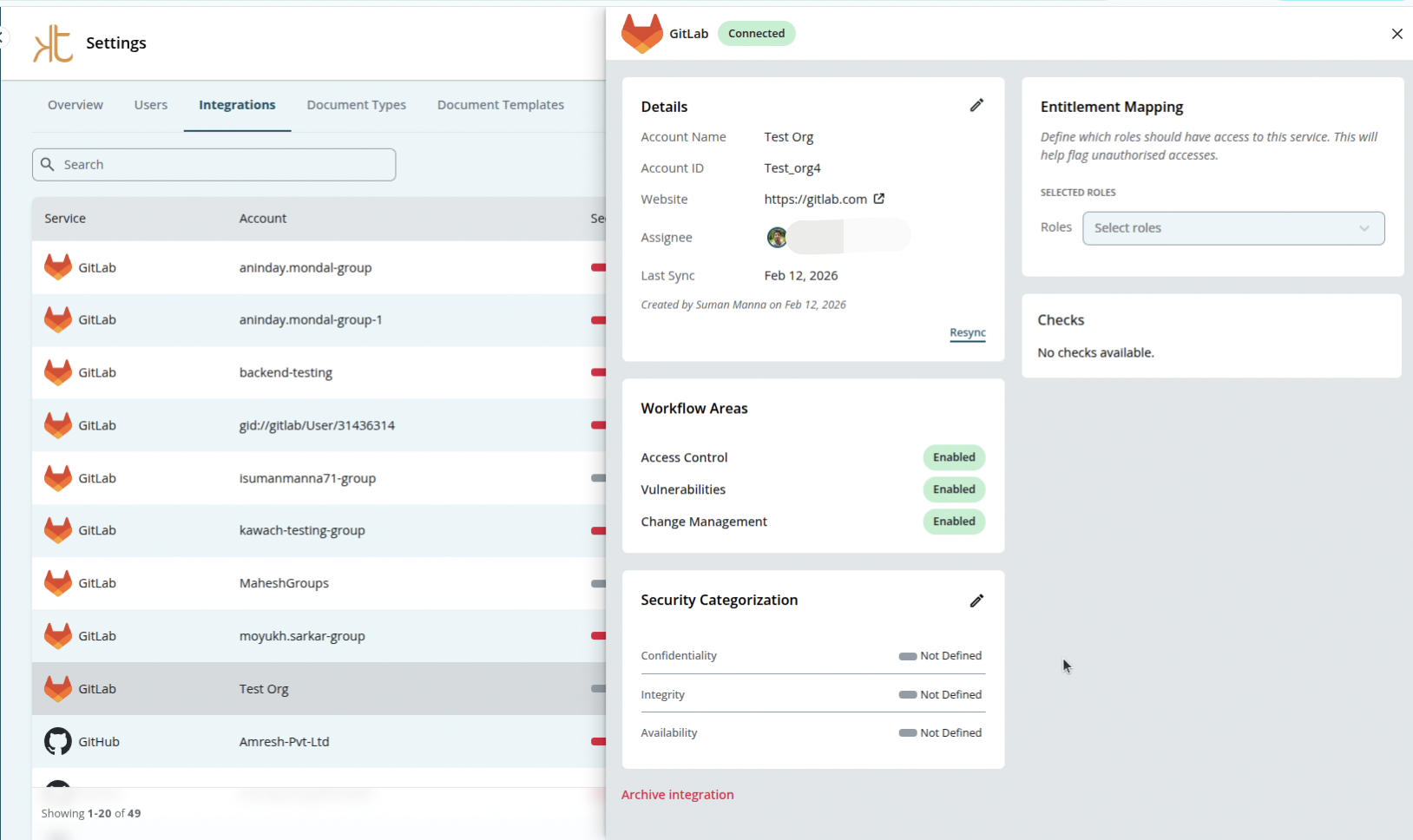Click the app logo beside Settings
Image resolution: width=1413 pixels, height=840 pixels.
coord(51,42)
